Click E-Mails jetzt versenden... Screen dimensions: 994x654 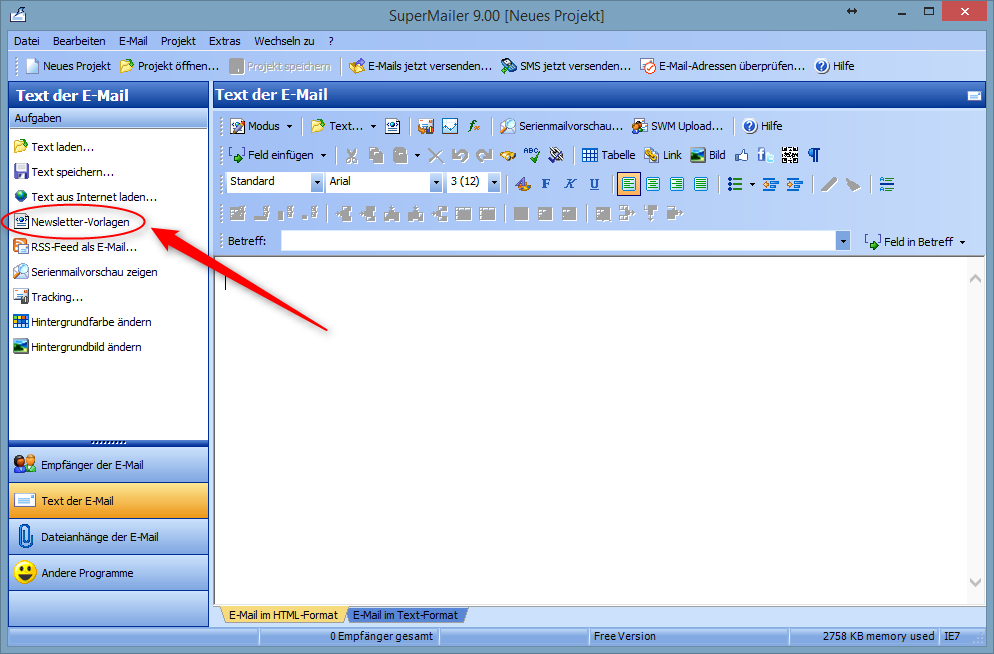coord(420,66)
